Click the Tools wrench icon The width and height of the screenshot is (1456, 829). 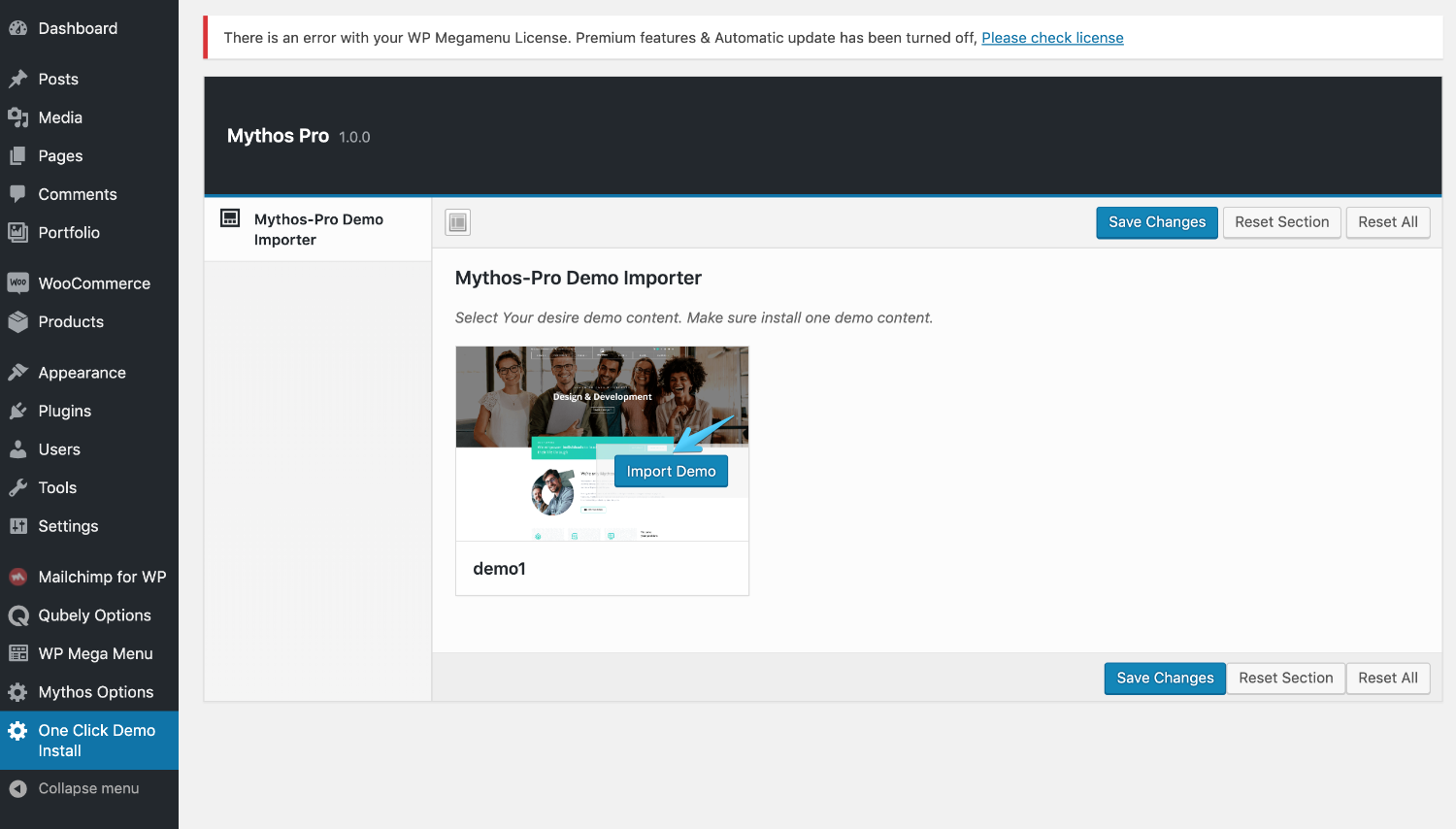(17, 487)
